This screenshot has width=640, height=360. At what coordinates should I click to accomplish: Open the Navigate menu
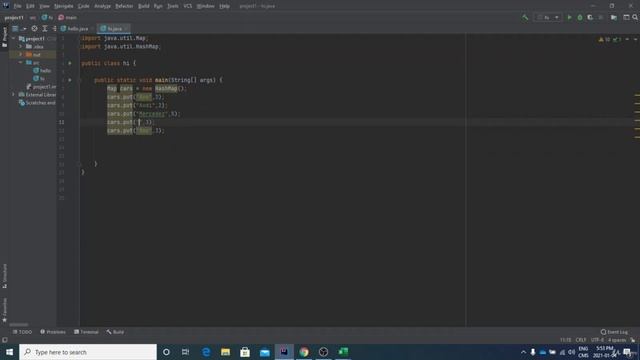(x=64, y=6)
